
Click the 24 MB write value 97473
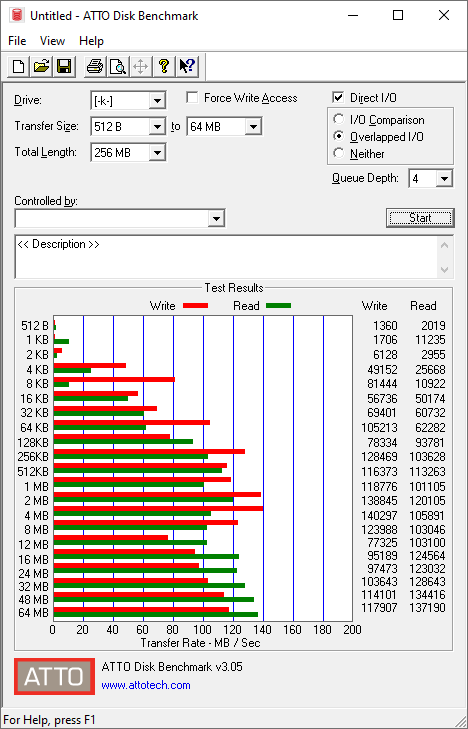382,569
